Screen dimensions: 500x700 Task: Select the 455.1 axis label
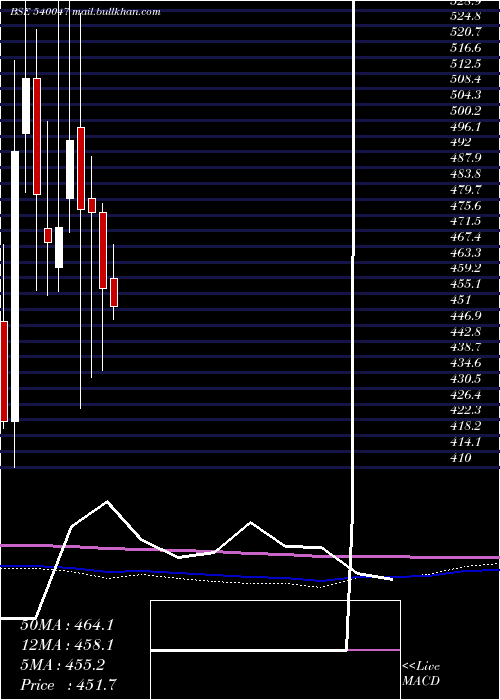pos(466,284)
